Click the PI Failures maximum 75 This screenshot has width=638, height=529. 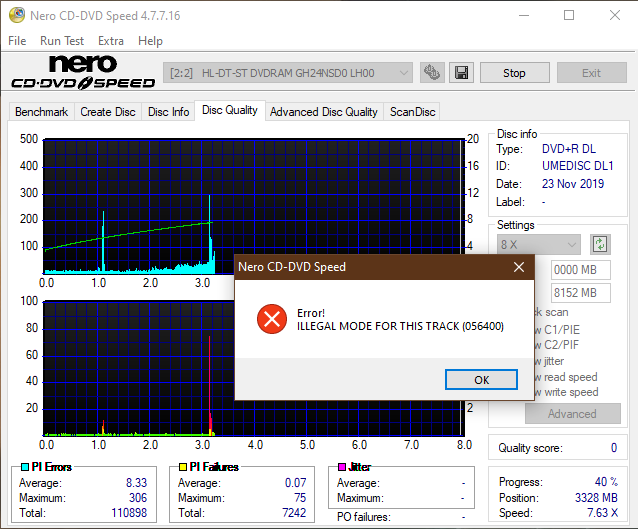[x=300, y=498]
